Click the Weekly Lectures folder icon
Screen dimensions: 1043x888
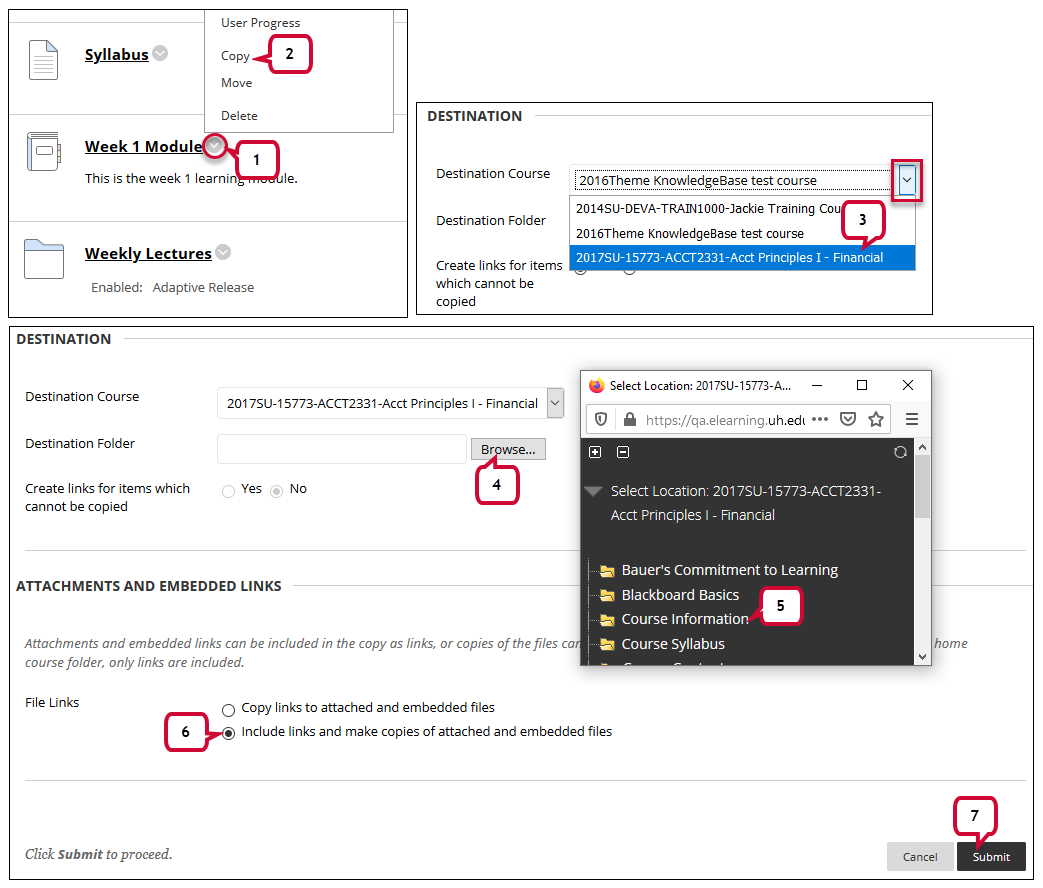click(44, 259)
